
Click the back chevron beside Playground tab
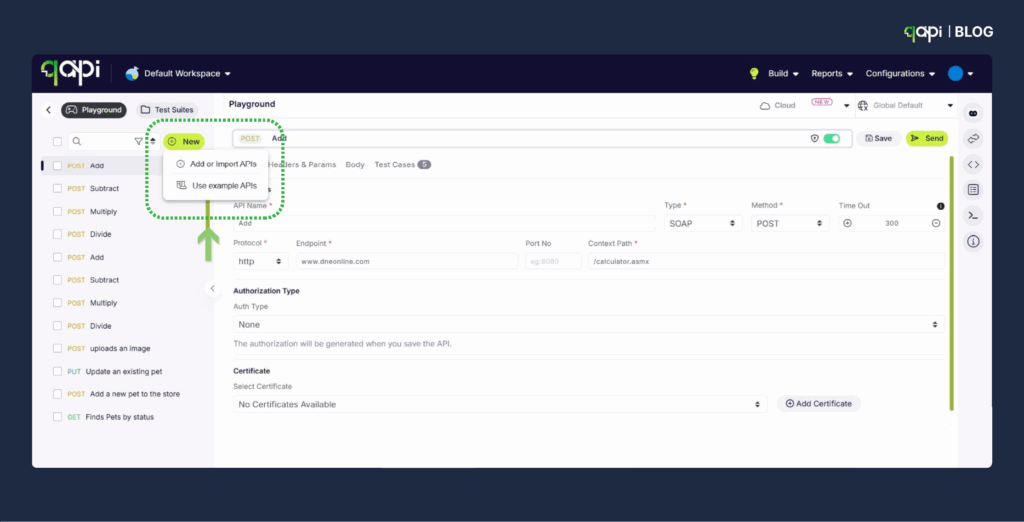tap(48, 110)
